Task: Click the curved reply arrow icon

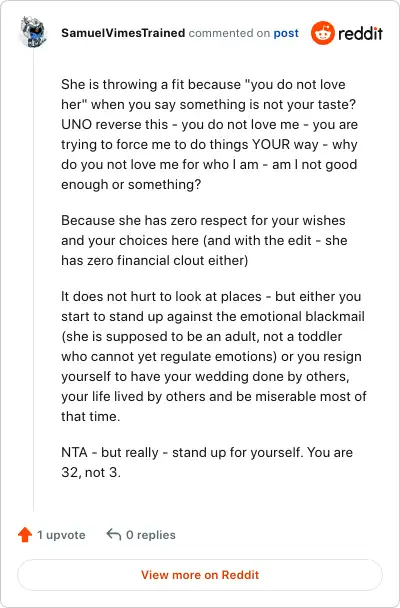Action: [114, 534]
